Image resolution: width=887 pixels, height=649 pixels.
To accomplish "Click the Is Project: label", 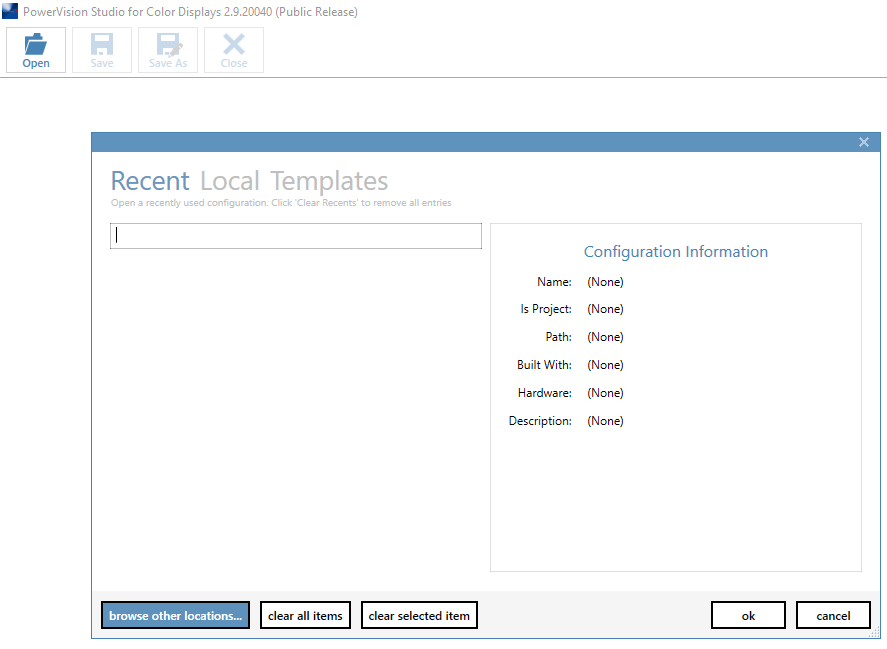I will point(546,309).
